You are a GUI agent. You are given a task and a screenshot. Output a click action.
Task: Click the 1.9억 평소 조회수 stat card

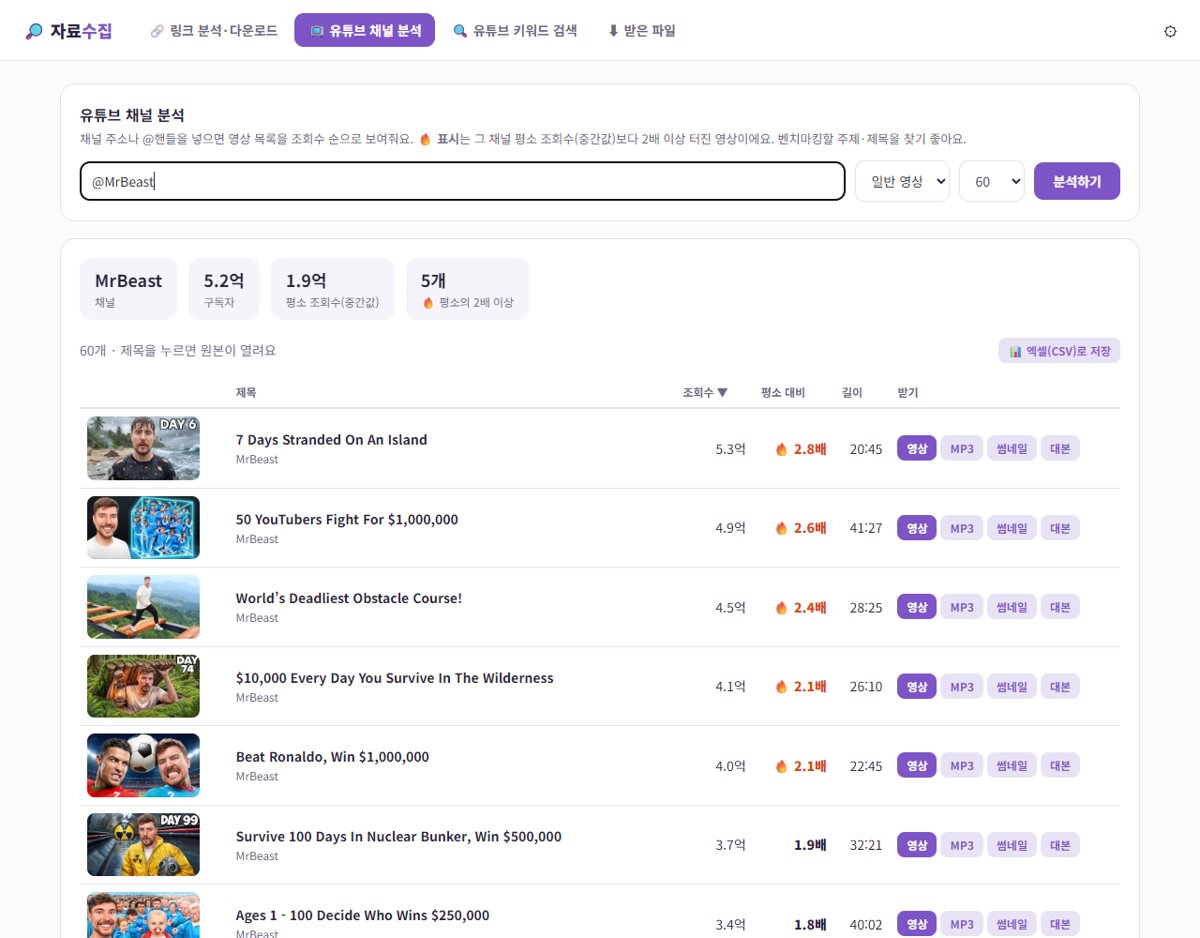333,289
